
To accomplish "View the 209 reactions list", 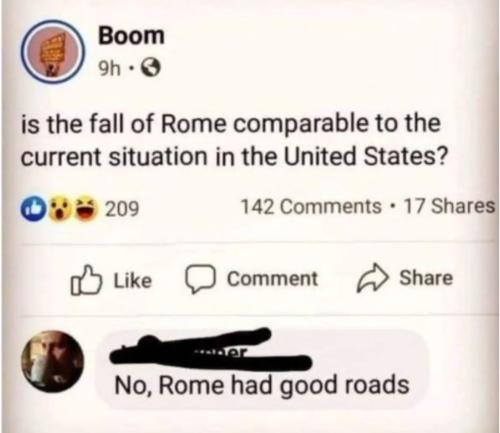I will [122, 209].
